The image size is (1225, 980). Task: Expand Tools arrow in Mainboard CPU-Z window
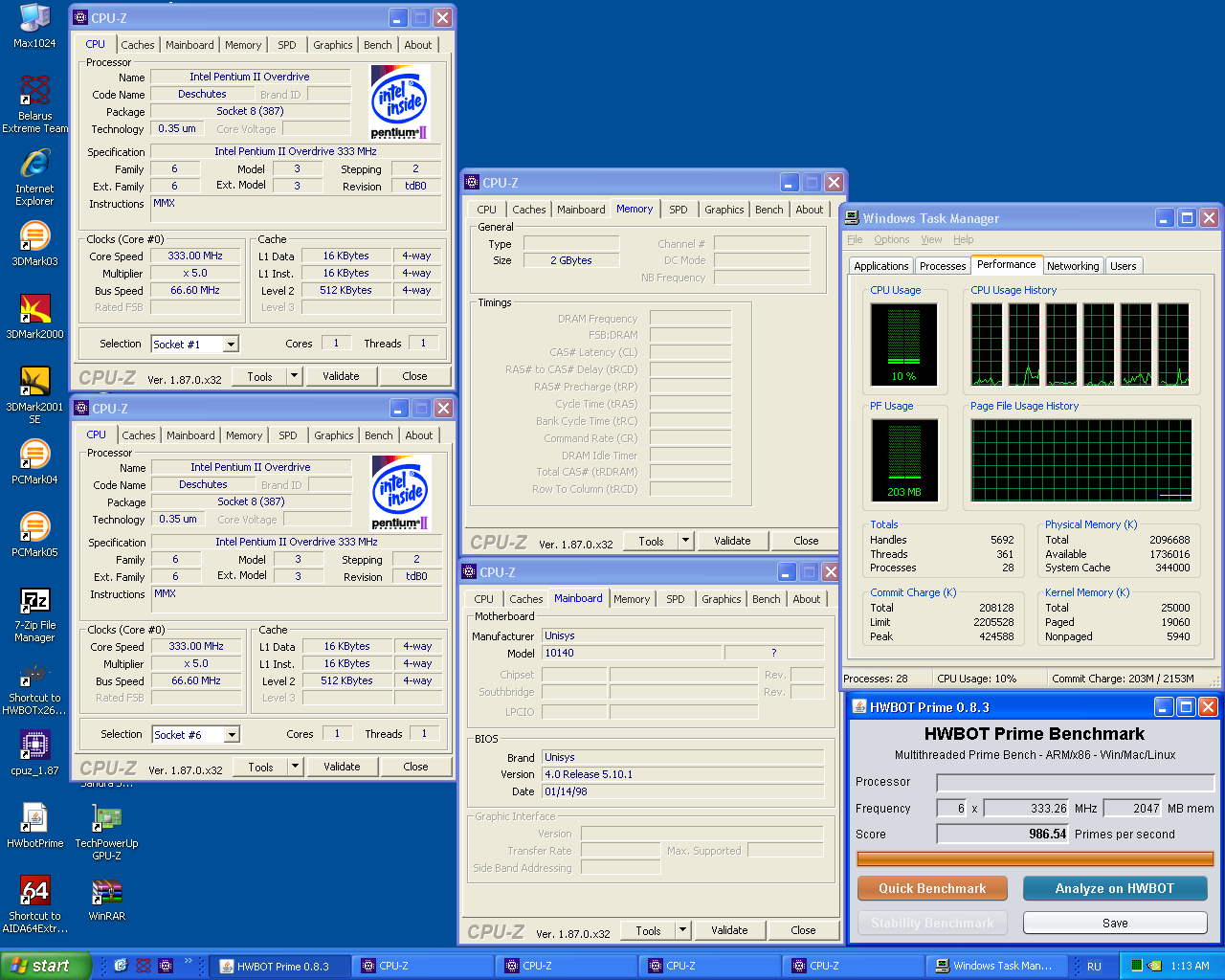click(682, 930)
